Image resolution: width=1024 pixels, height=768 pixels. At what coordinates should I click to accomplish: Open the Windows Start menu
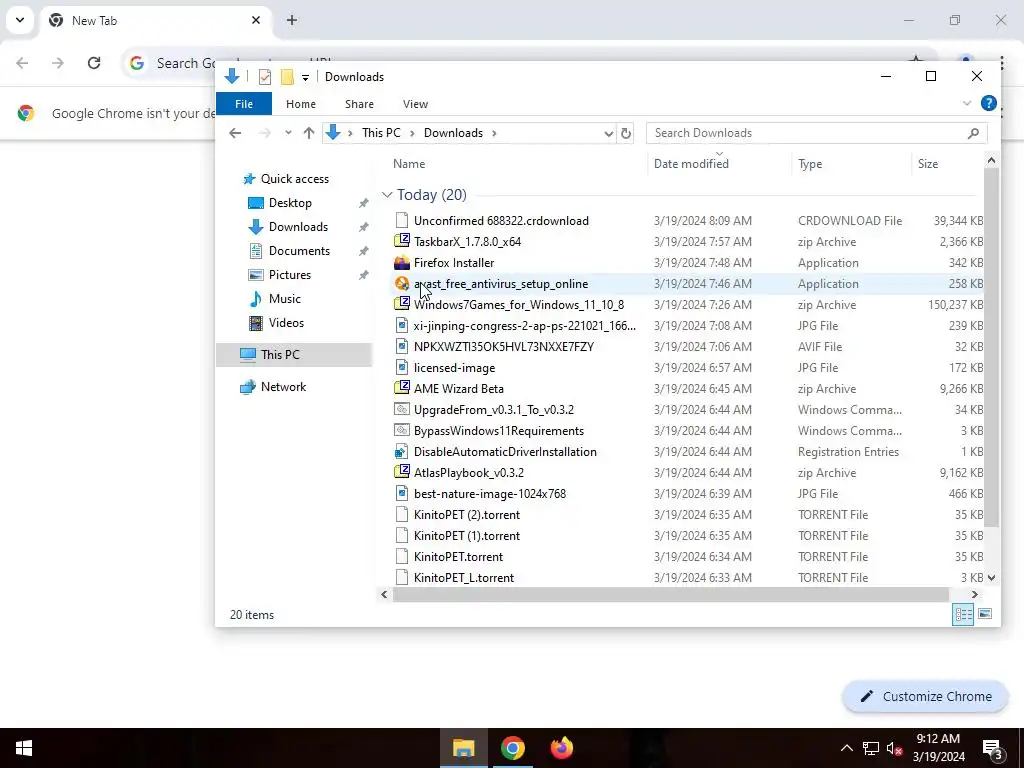pyautogui.click(x=24, y=748)
